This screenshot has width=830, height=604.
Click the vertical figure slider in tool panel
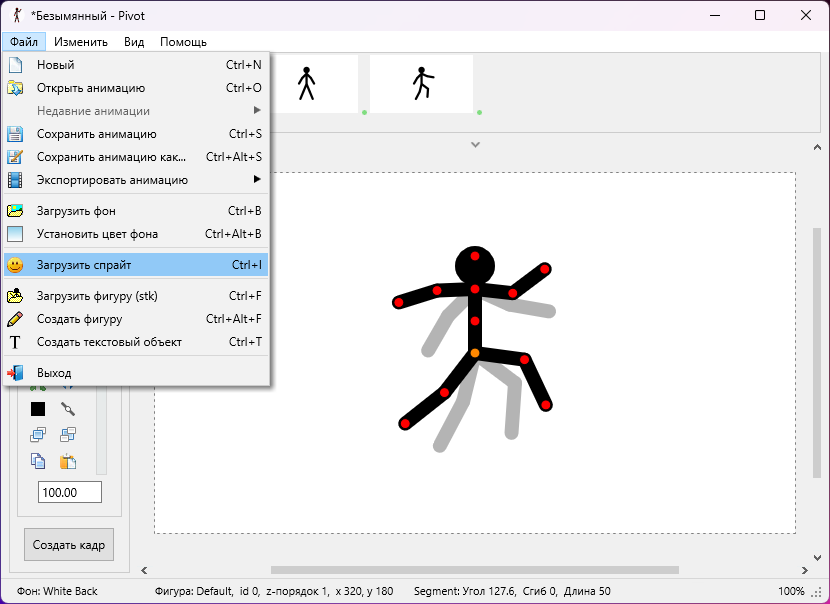tap(101, 430)
